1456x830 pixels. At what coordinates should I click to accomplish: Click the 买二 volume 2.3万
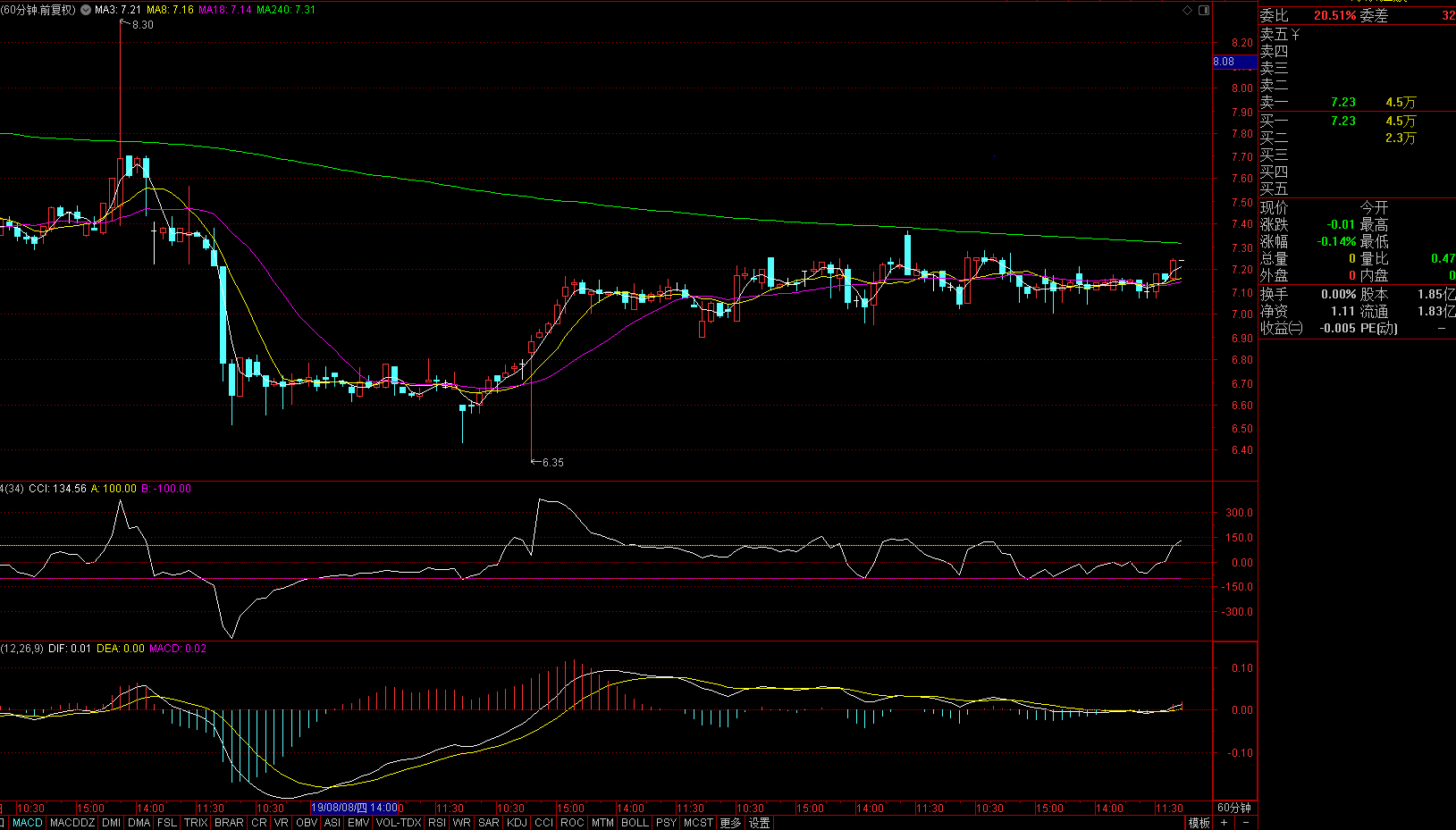pyautogui.click(x=1401, y=138)
